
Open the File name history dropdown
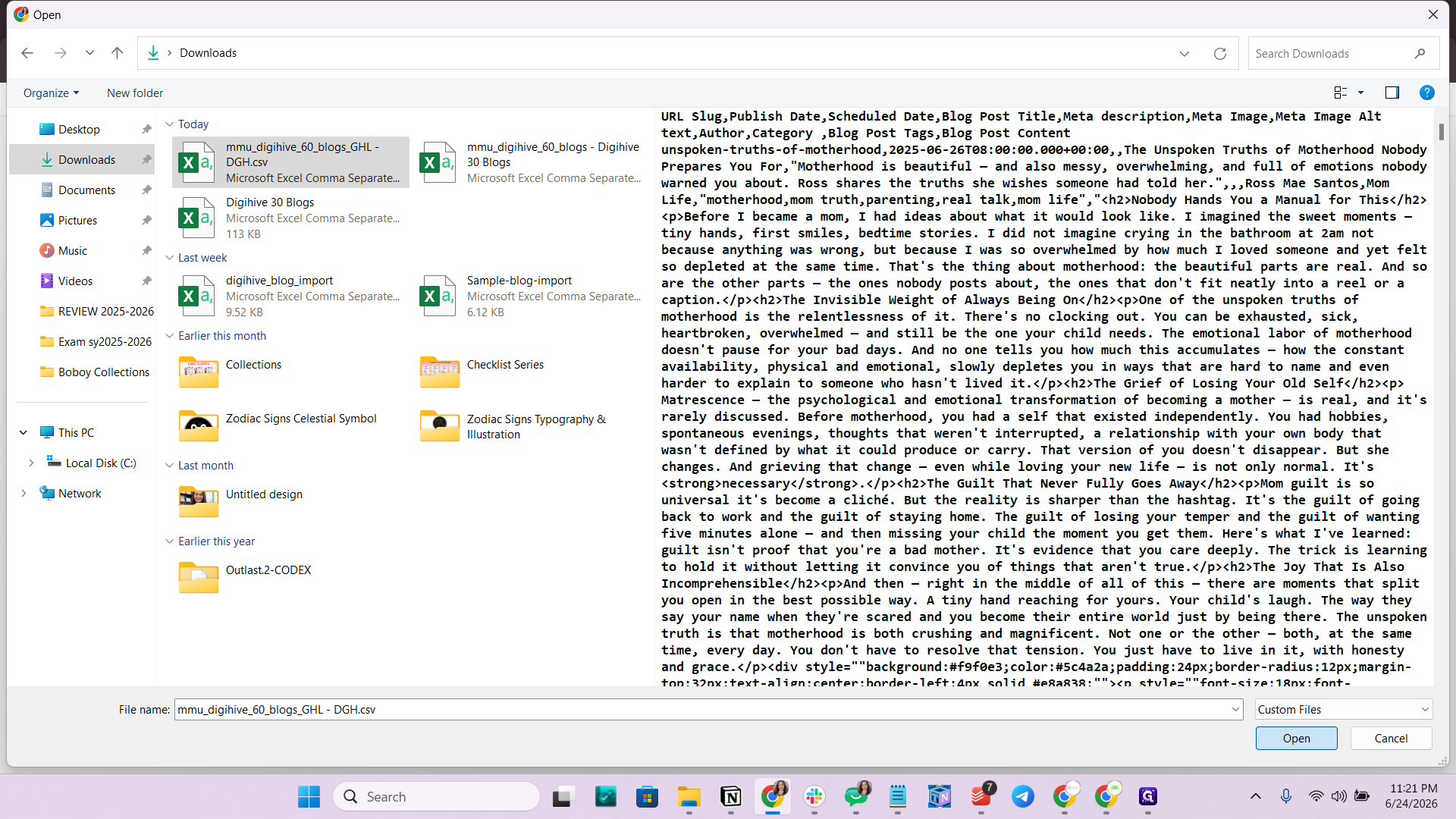pos(1236,710)
